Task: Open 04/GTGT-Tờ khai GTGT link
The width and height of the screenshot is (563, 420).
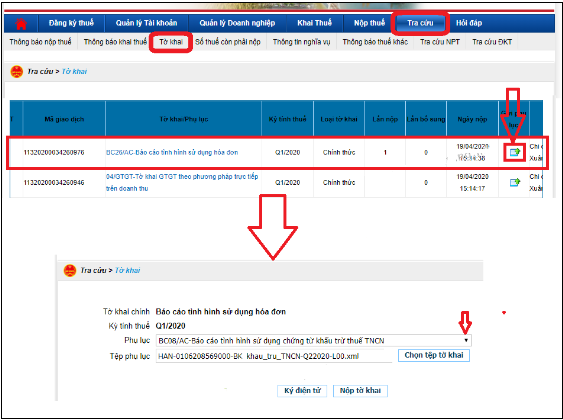Action: click(182, 182)
